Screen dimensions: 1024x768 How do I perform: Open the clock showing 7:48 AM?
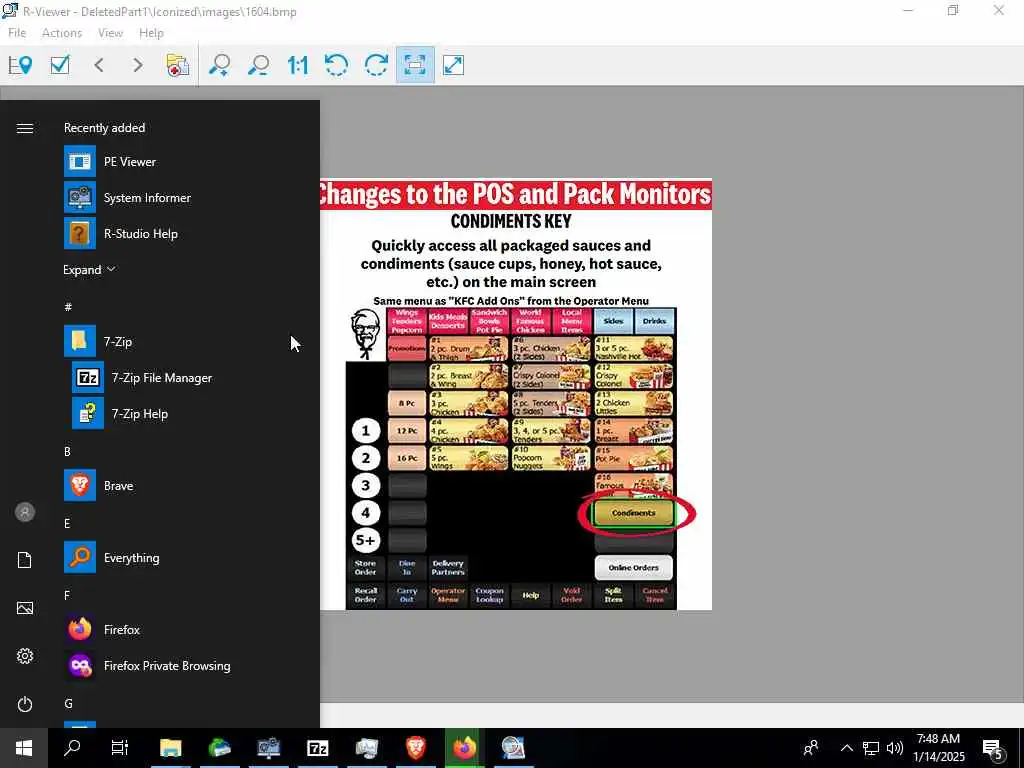tap(938, 748)
